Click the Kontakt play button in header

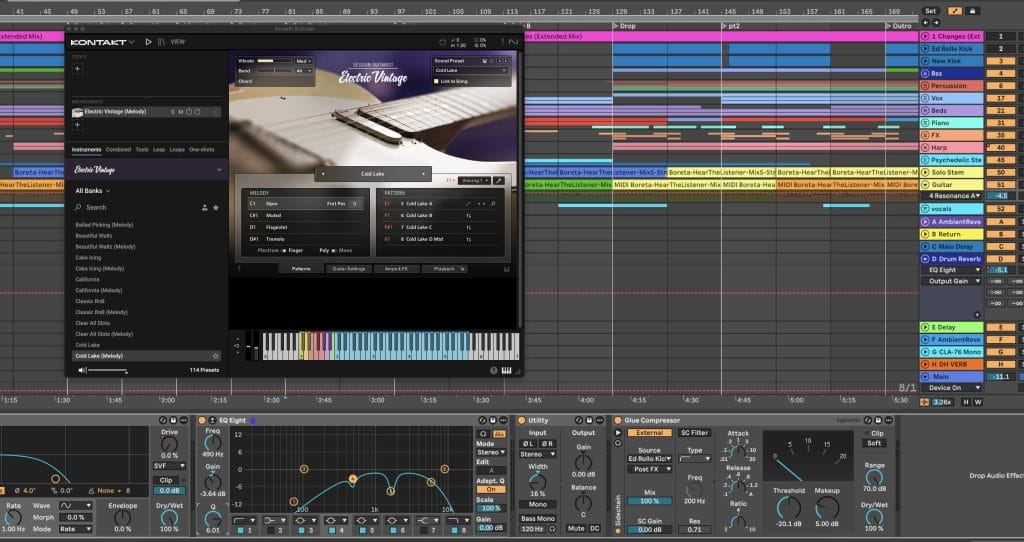click(149, 42)
